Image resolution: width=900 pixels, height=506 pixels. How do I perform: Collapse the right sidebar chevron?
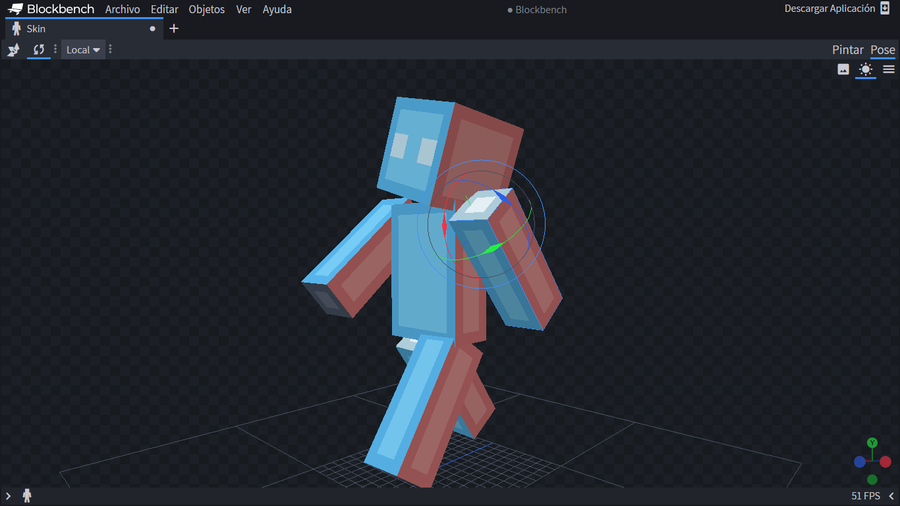click(891, 496)
